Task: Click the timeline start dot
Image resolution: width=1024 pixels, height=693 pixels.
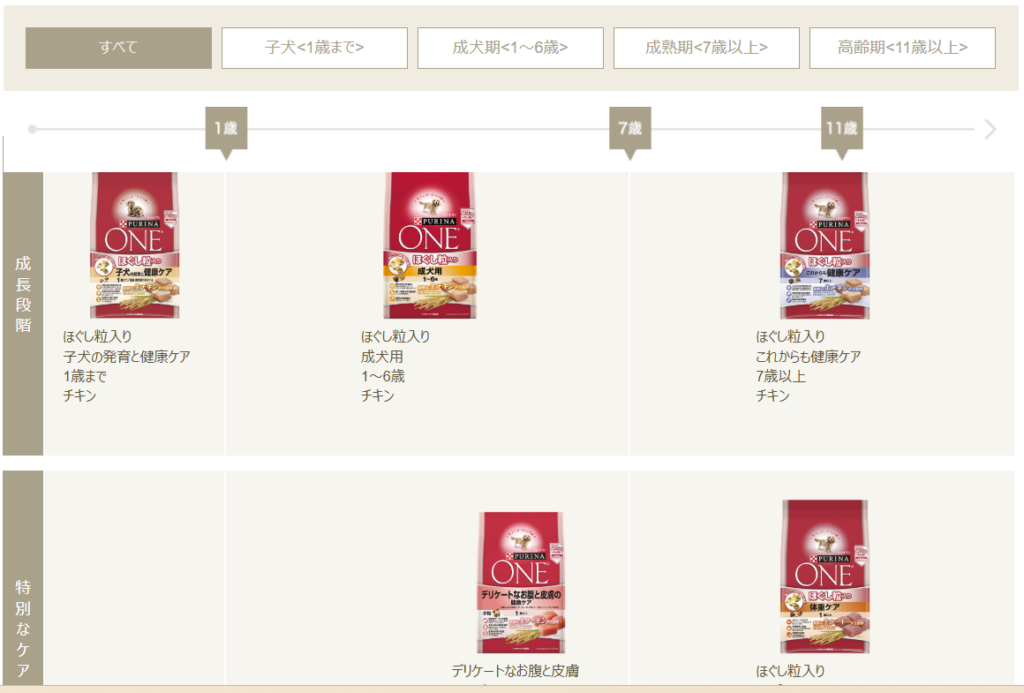Action: (x=32, y=129)
